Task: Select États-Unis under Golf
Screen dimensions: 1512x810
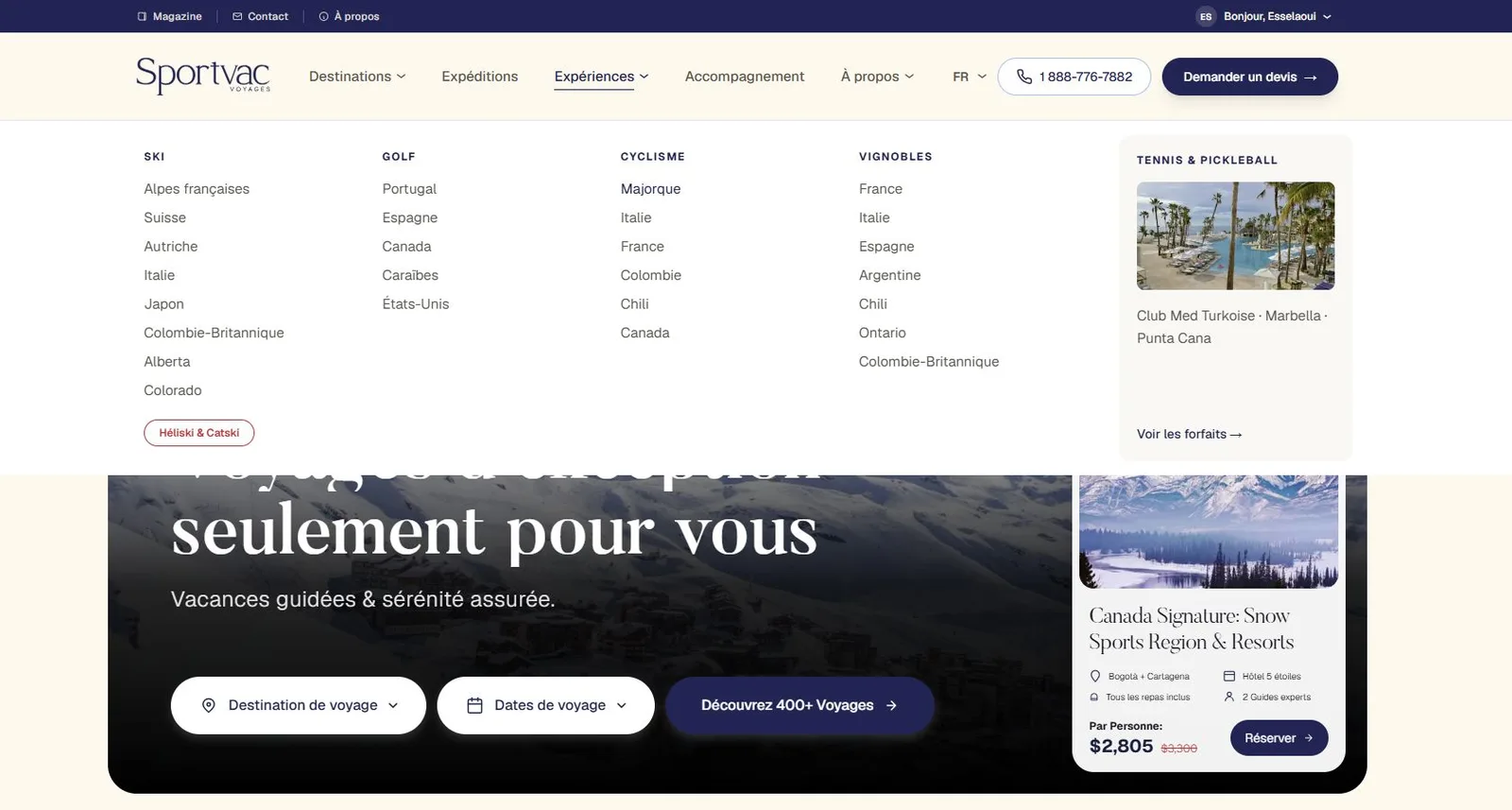Action: 416,304
